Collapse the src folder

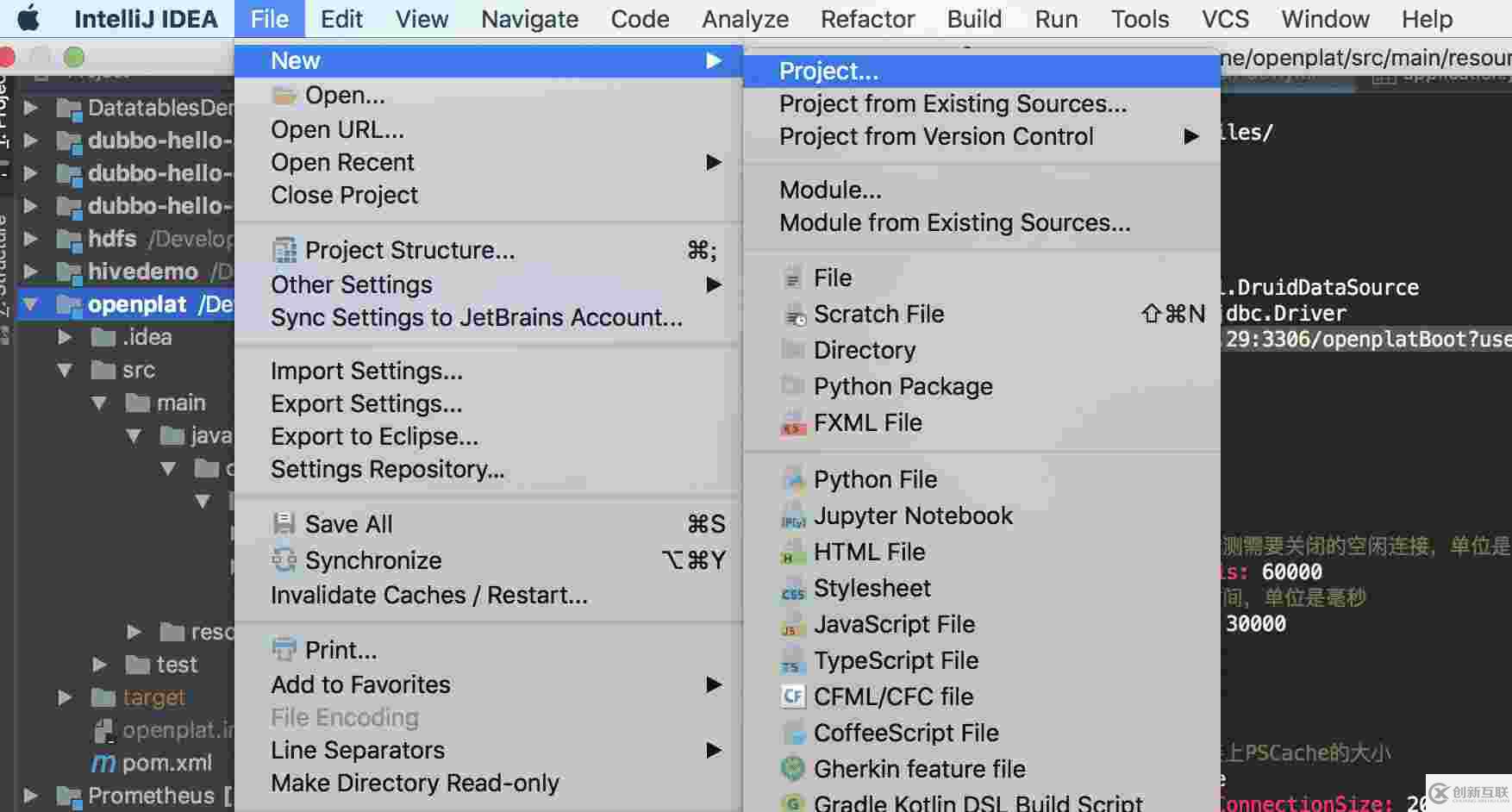(x=66, y=370)
